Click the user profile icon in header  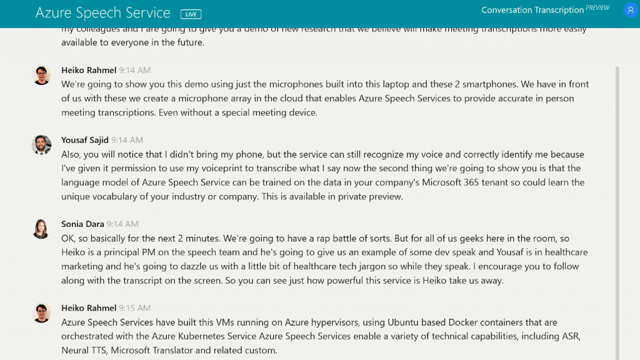[x=630, y=10]
